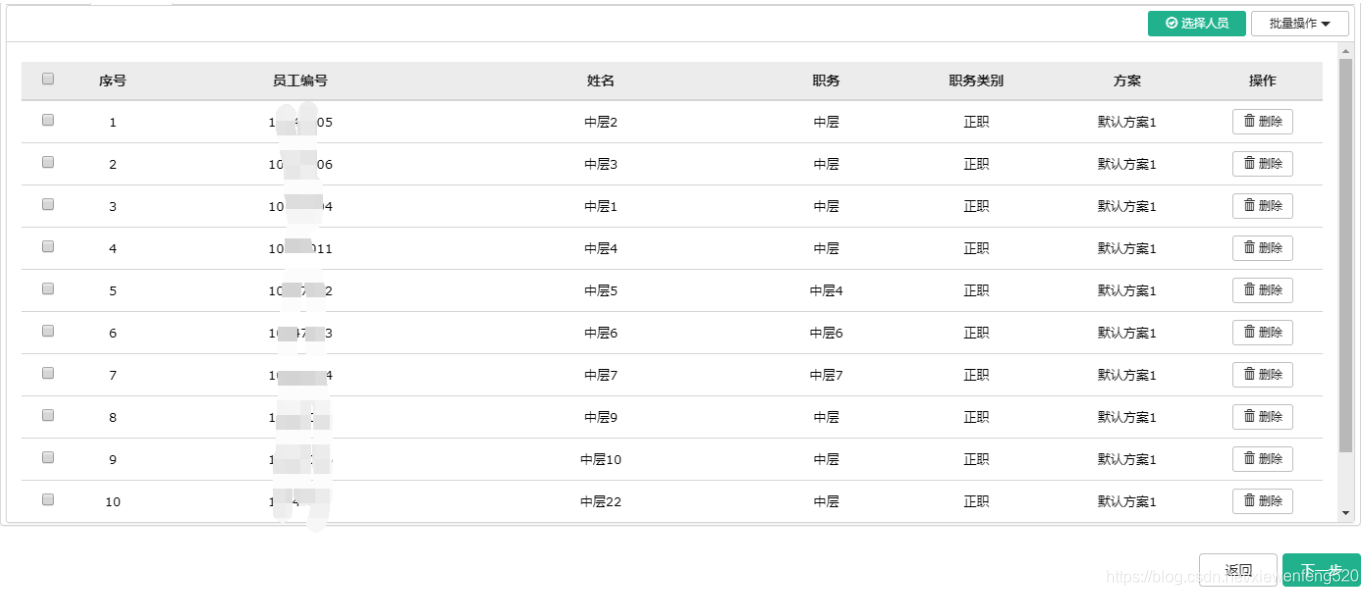Delete the 中层9 row via 删除

click(x=1262, y=417)
